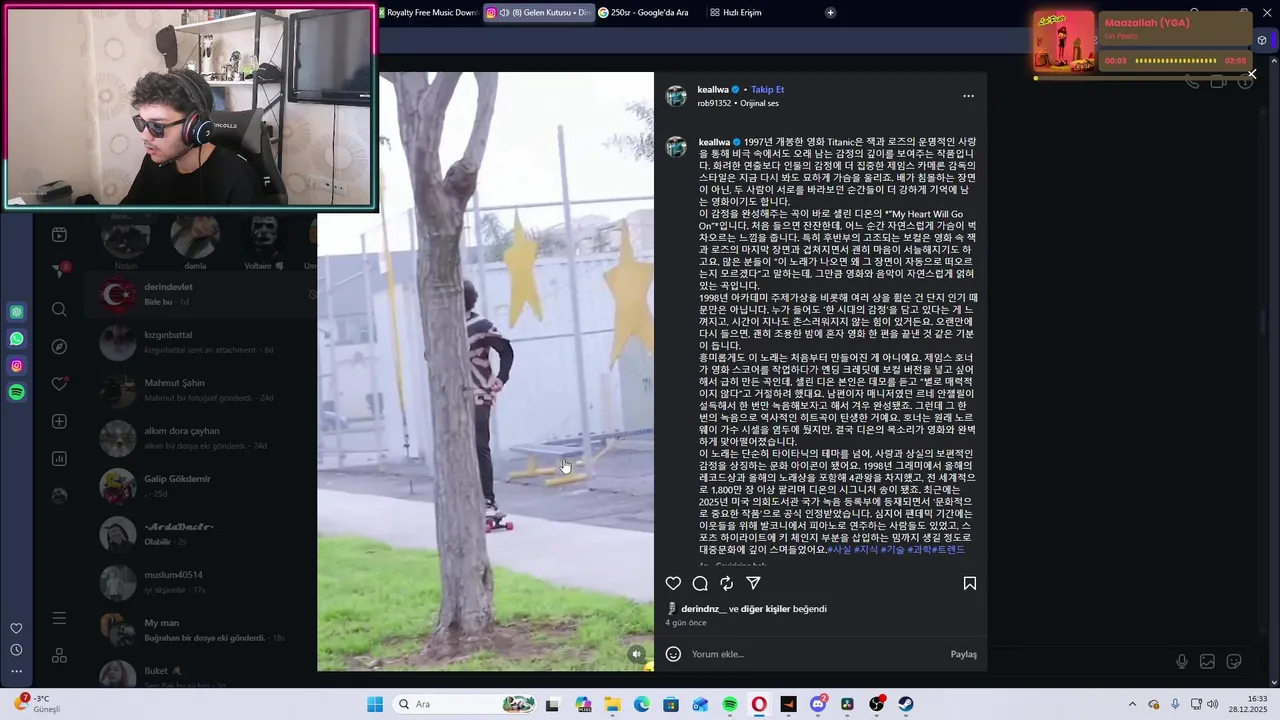This screenshot has width=1280, height=720.
Task: Open Steam from the taskbar
Action: pos(905,704)
